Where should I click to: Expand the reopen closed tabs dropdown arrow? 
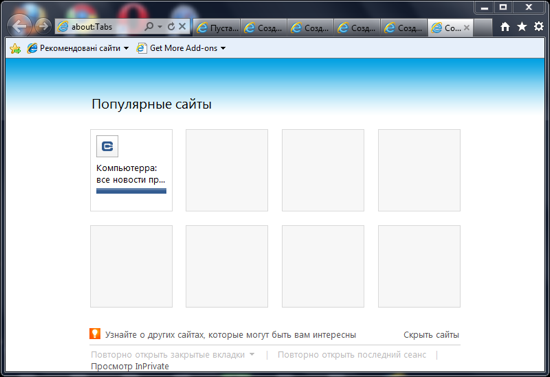[x=252, y=355]
